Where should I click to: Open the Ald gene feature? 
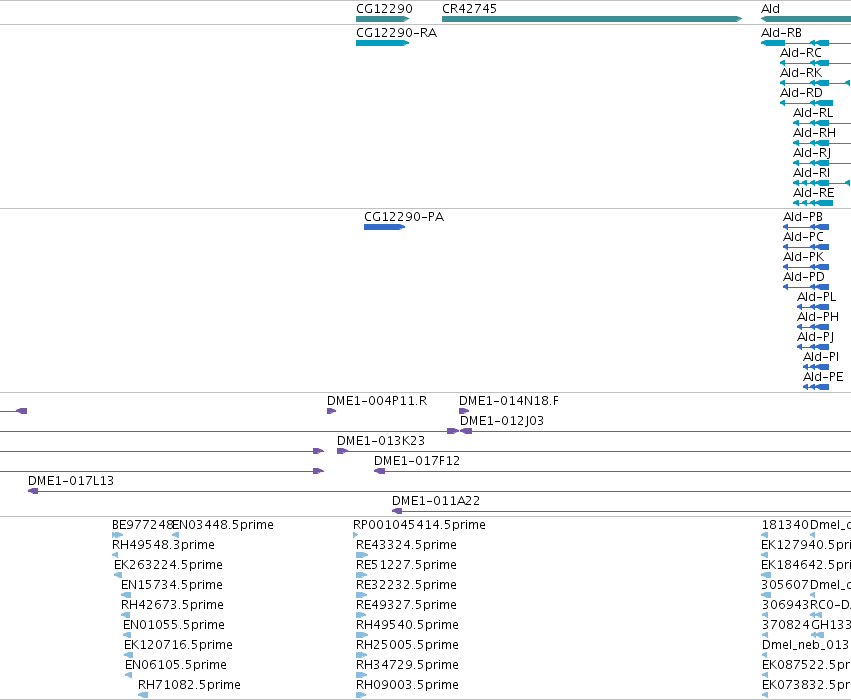pyautogui.click(x=806, y=19)
